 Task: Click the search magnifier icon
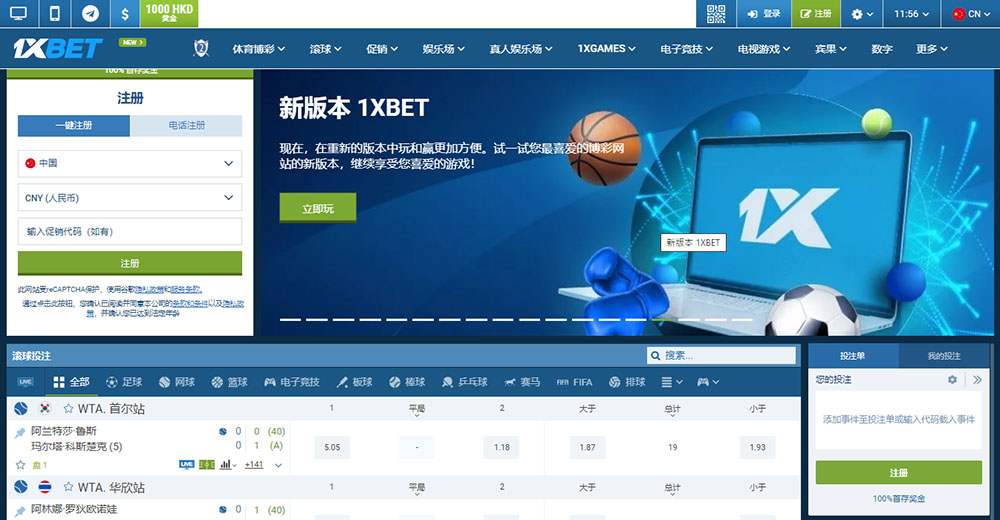656,355
